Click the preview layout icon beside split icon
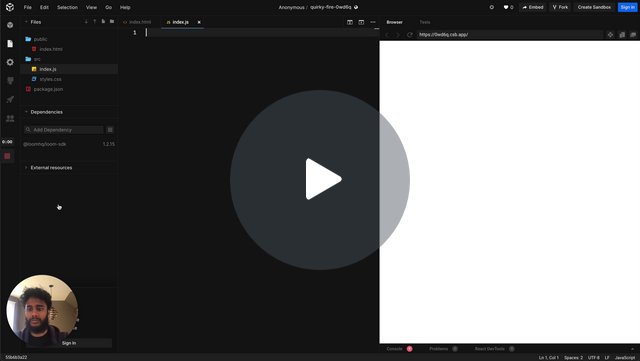This screenshot has height=361, width=640. pos(361,22)
